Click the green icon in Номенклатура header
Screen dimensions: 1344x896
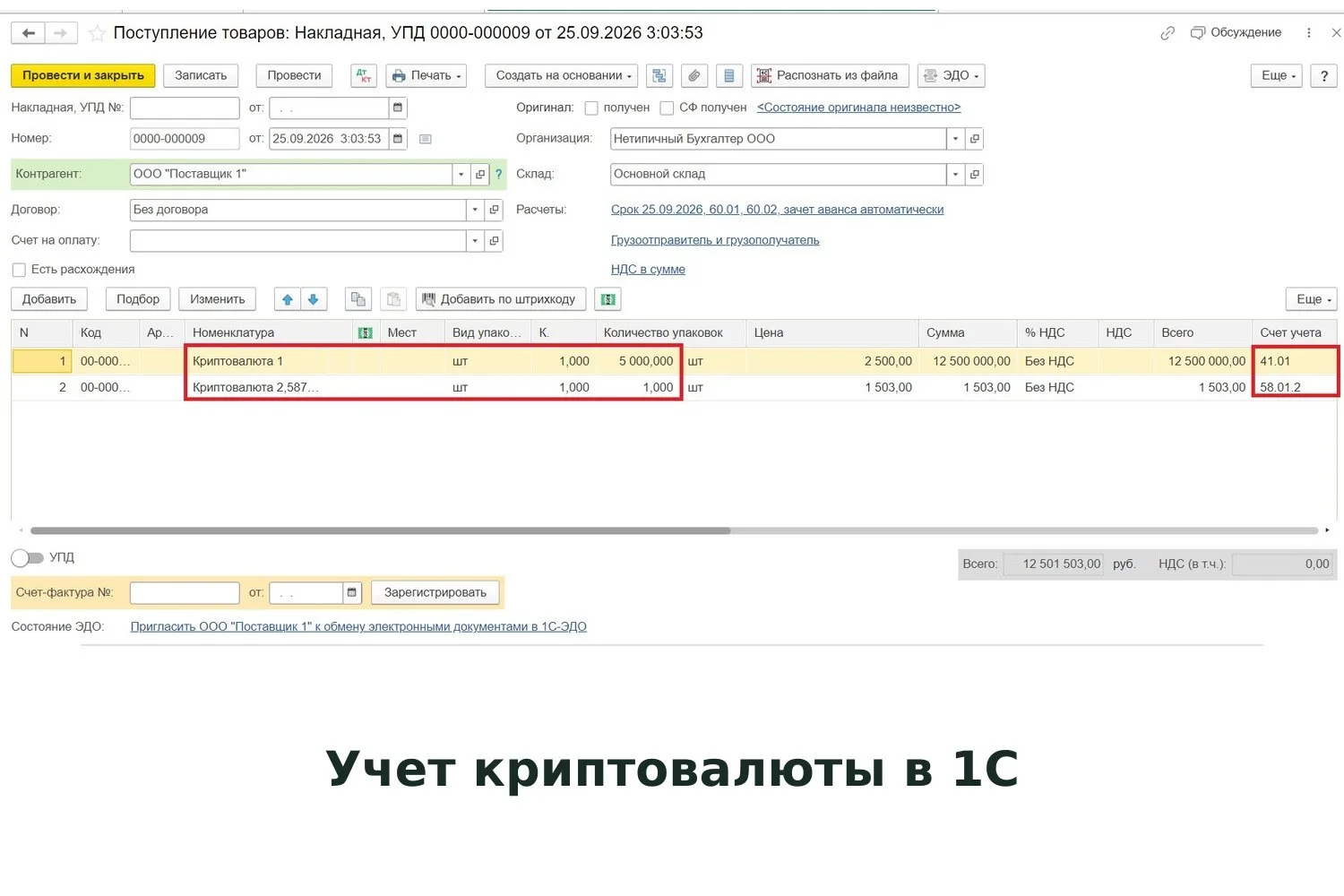pos(365,333)
